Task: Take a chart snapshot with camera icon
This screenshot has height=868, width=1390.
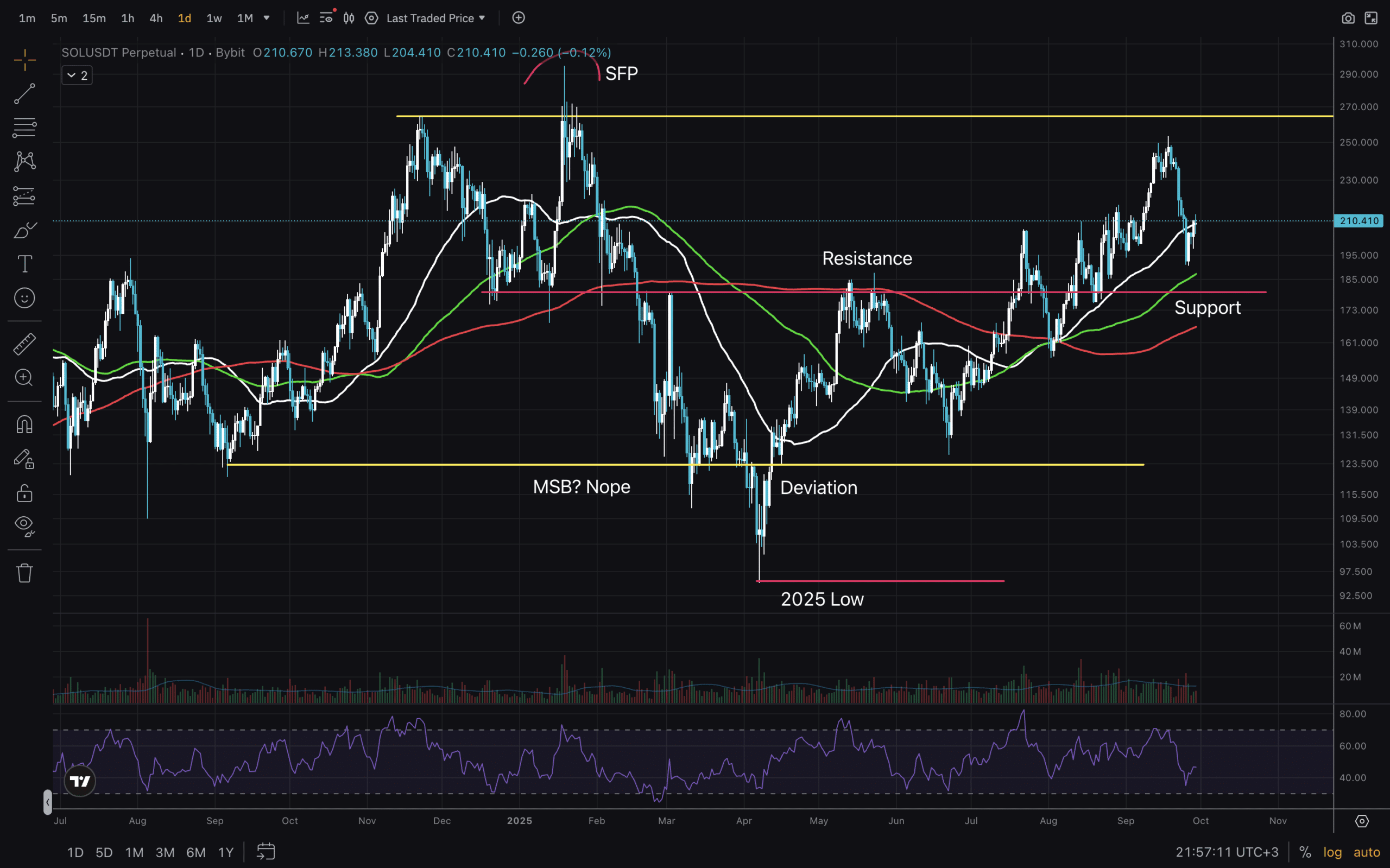Action: tap(1348, 18)
